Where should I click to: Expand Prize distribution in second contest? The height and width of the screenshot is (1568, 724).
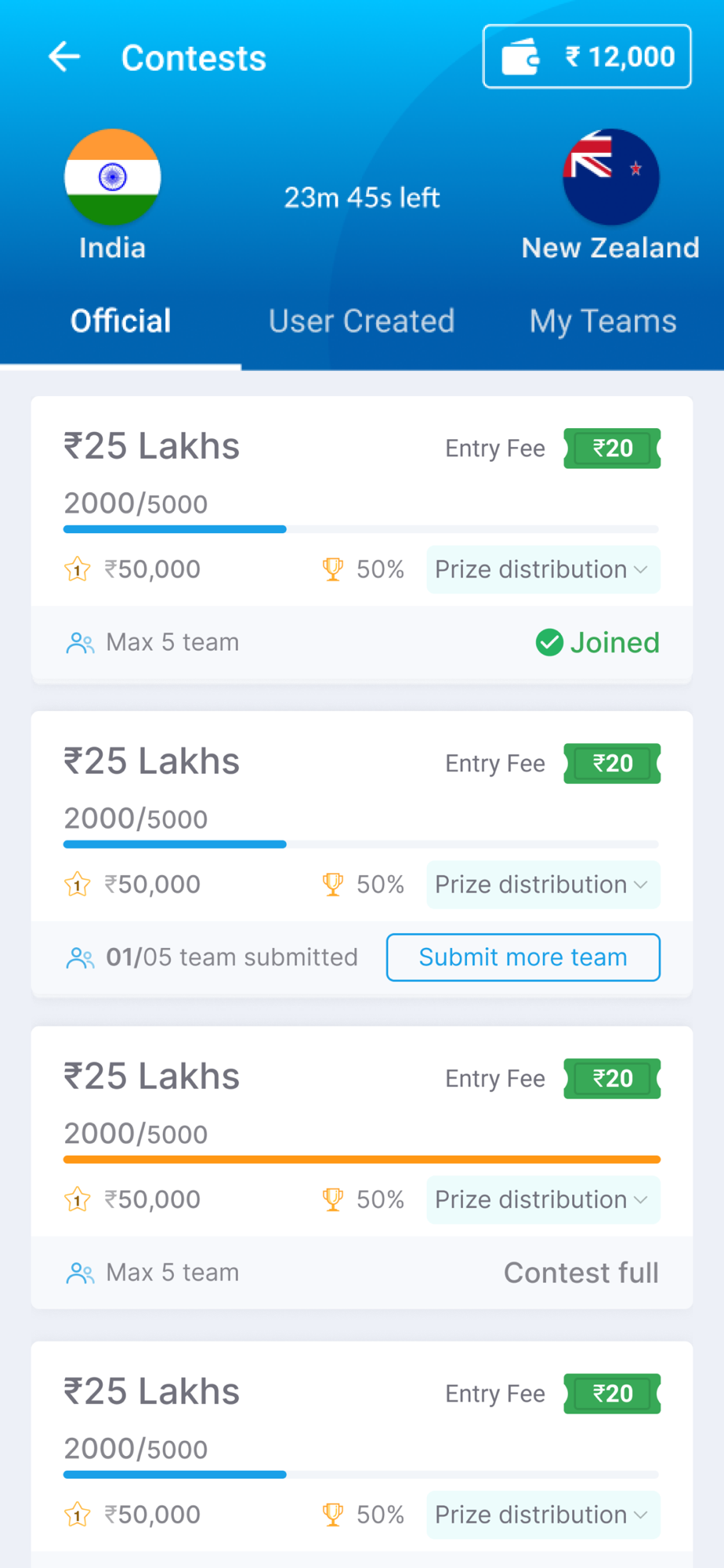(543, 884)
